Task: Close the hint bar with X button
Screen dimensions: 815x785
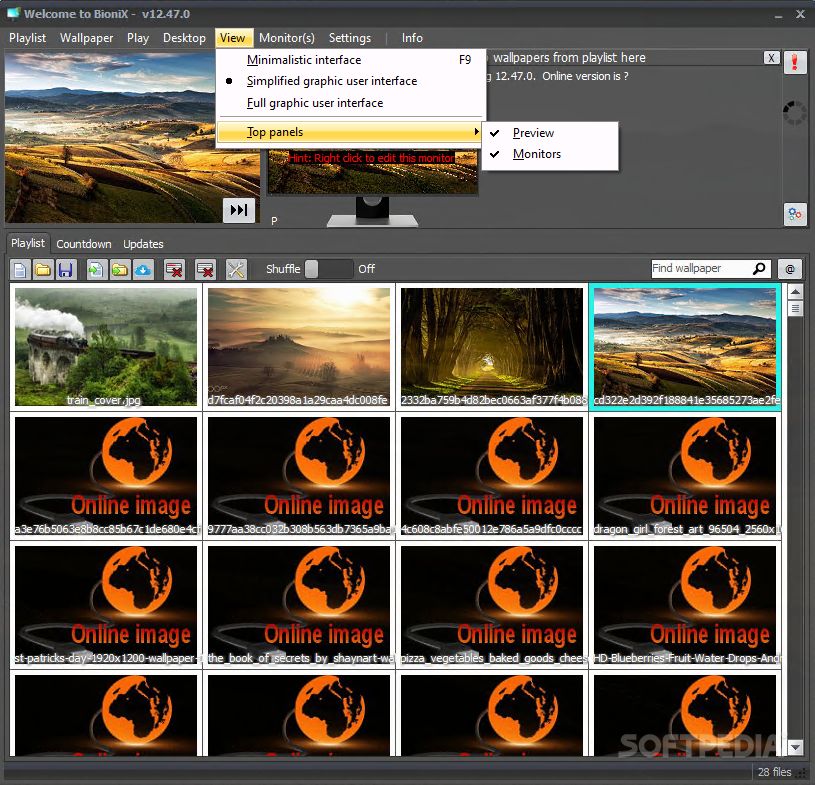Action: click(x=771, y=58)
